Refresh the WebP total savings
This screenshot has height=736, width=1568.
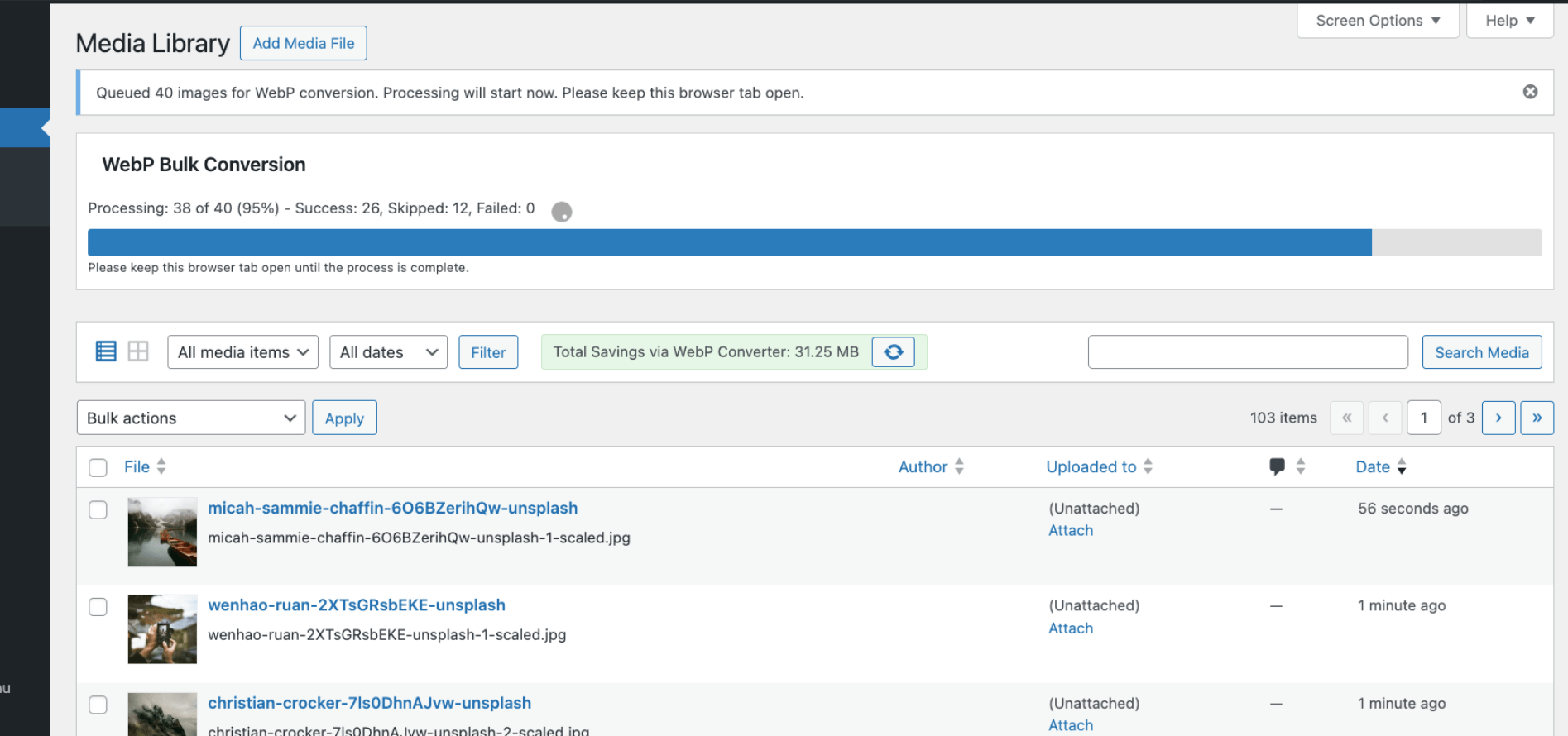[x=893, y=352]
